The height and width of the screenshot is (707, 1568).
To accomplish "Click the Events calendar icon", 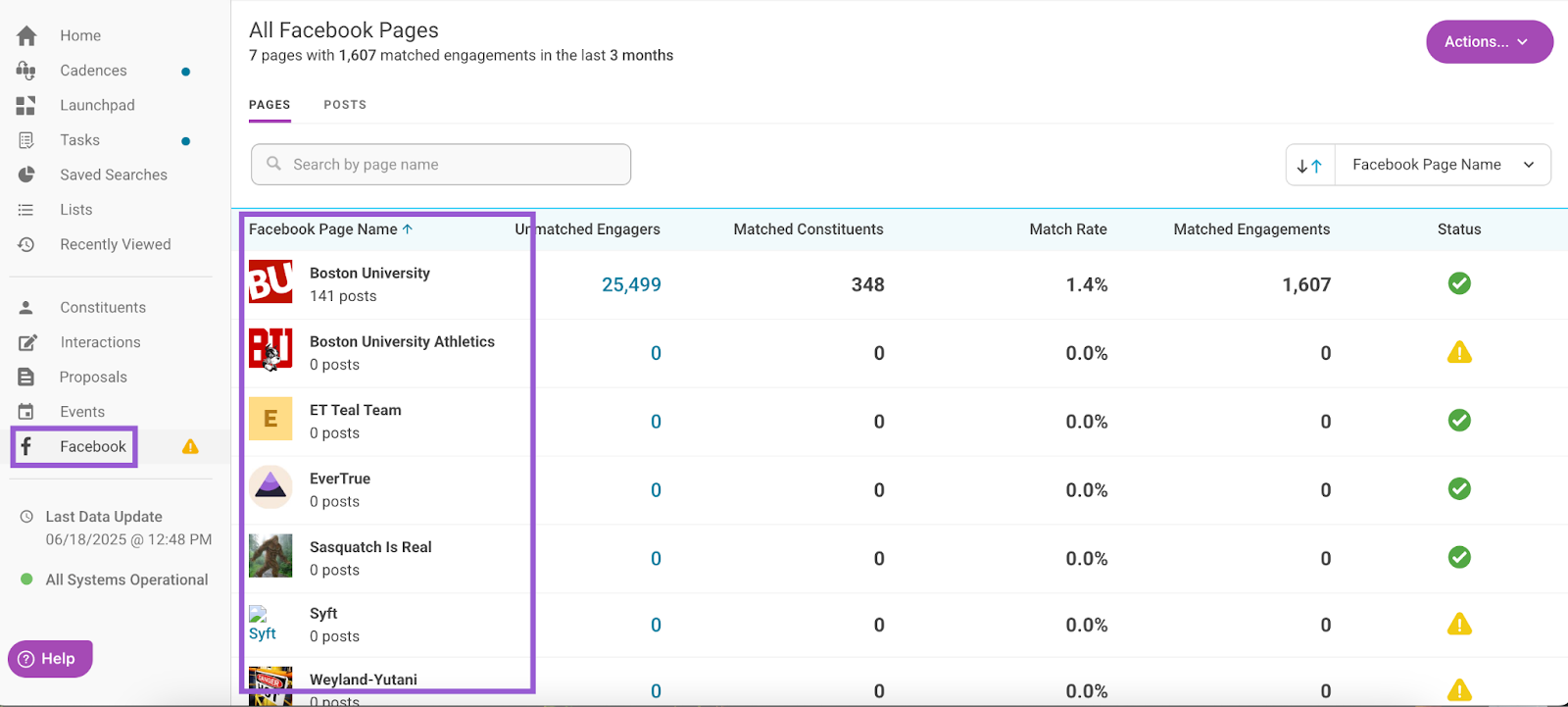I will pos(26,412).
